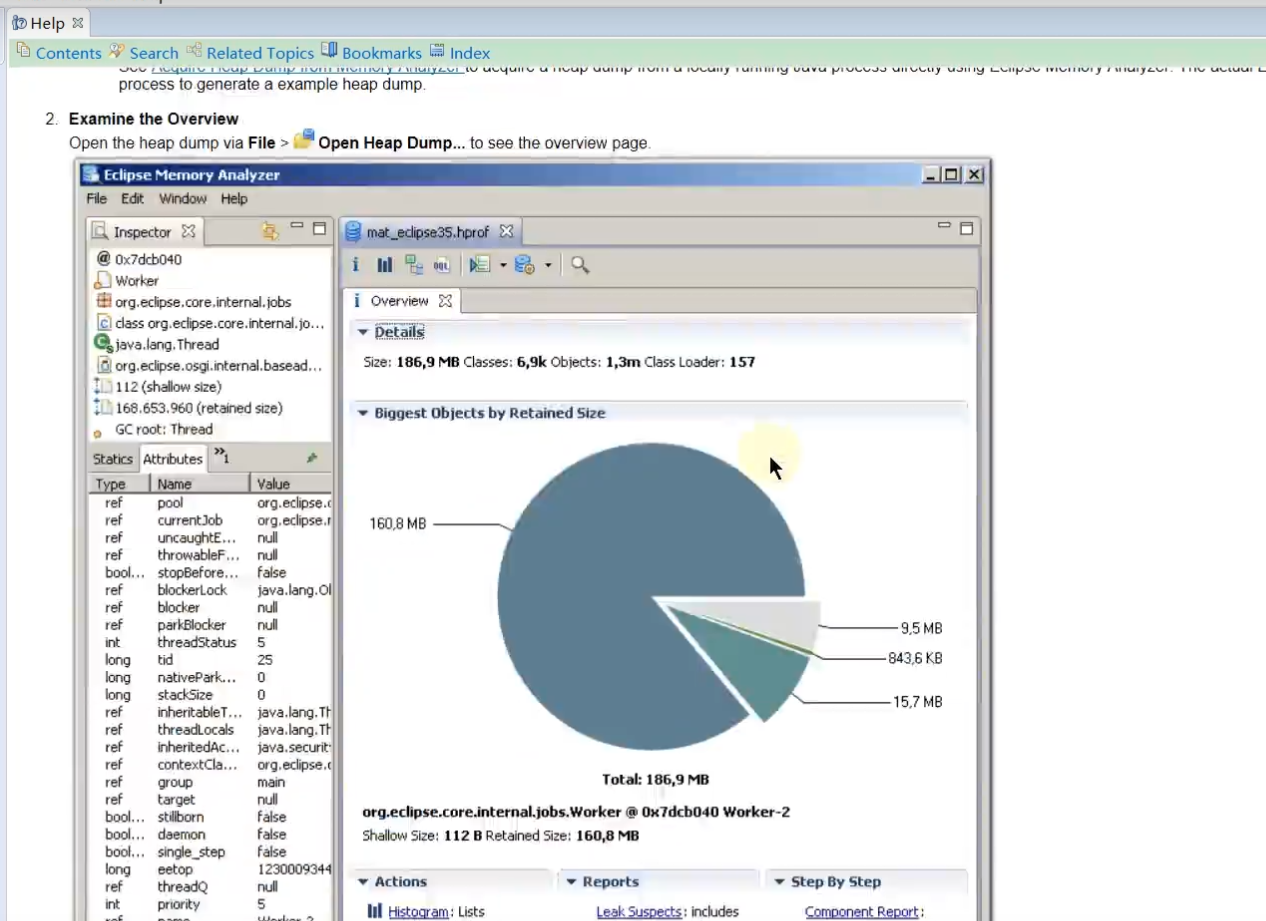Open the Histogram toolbar icon
The width and height of the screenshot is (1266, 921).
click(385, 265)
